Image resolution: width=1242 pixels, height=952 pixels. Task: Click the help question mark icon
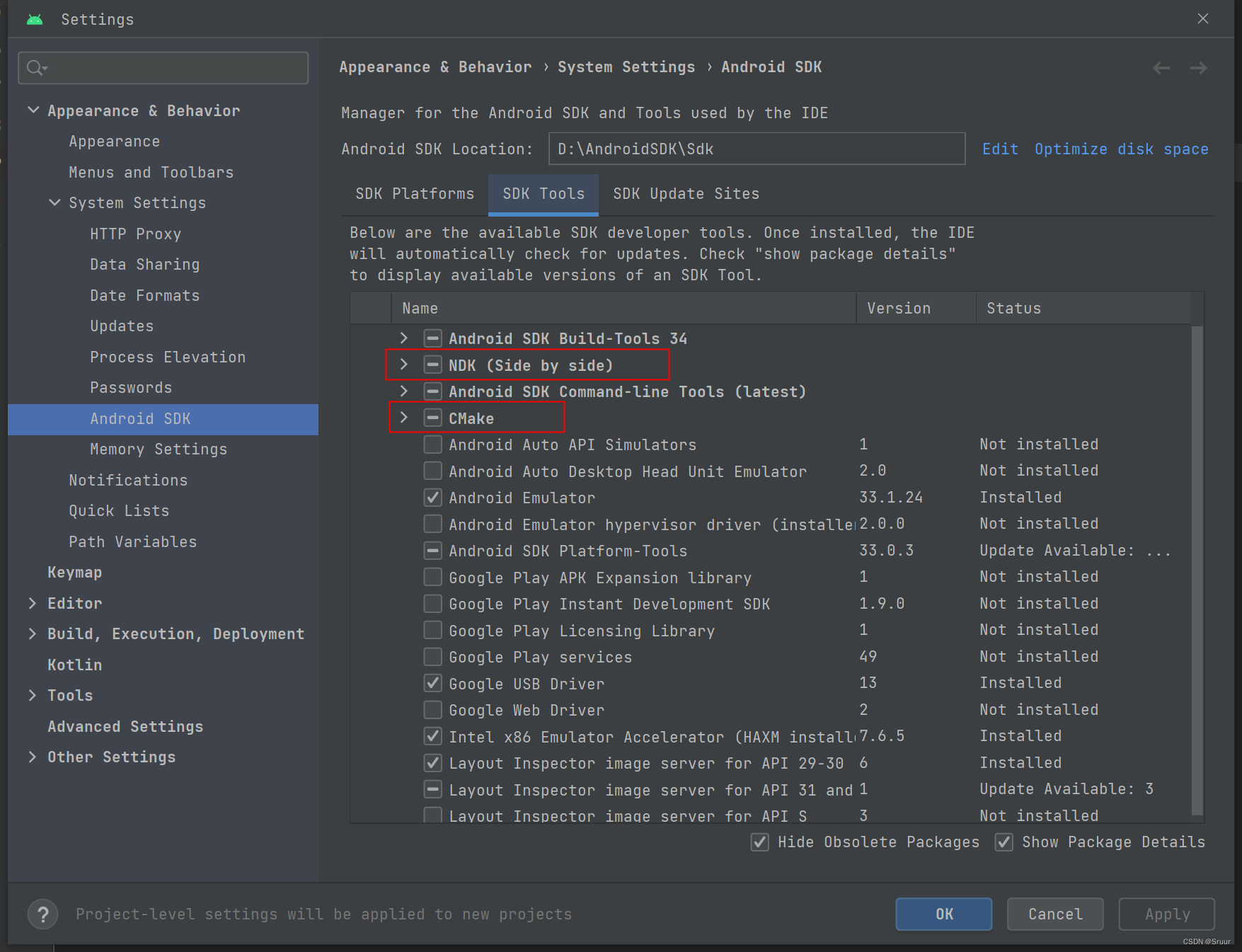pos(42,914)
